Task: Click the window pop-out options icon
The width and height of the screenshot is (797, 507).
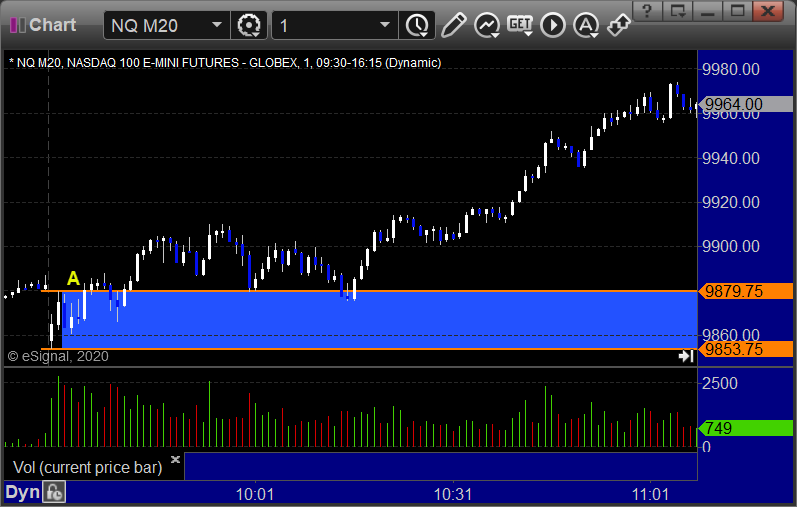Action: [678, 11]
